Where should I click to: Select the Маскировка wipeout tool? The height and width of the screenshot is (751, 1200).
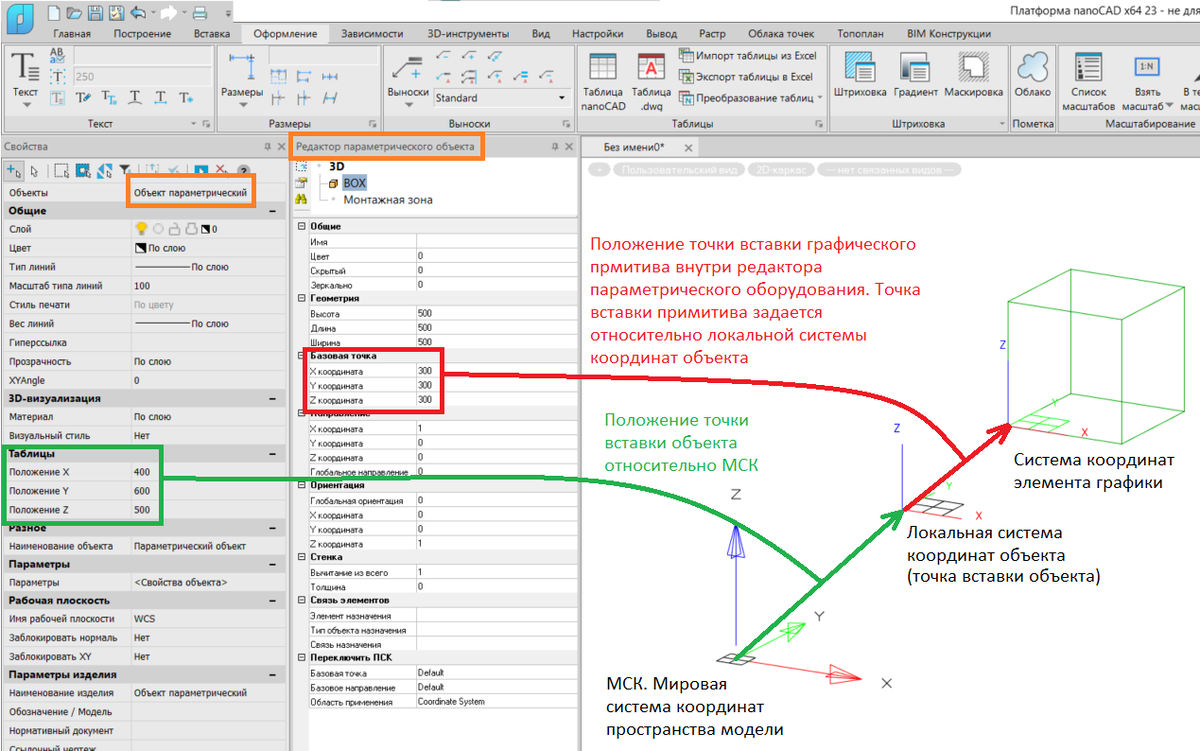[x=973, y=75]
